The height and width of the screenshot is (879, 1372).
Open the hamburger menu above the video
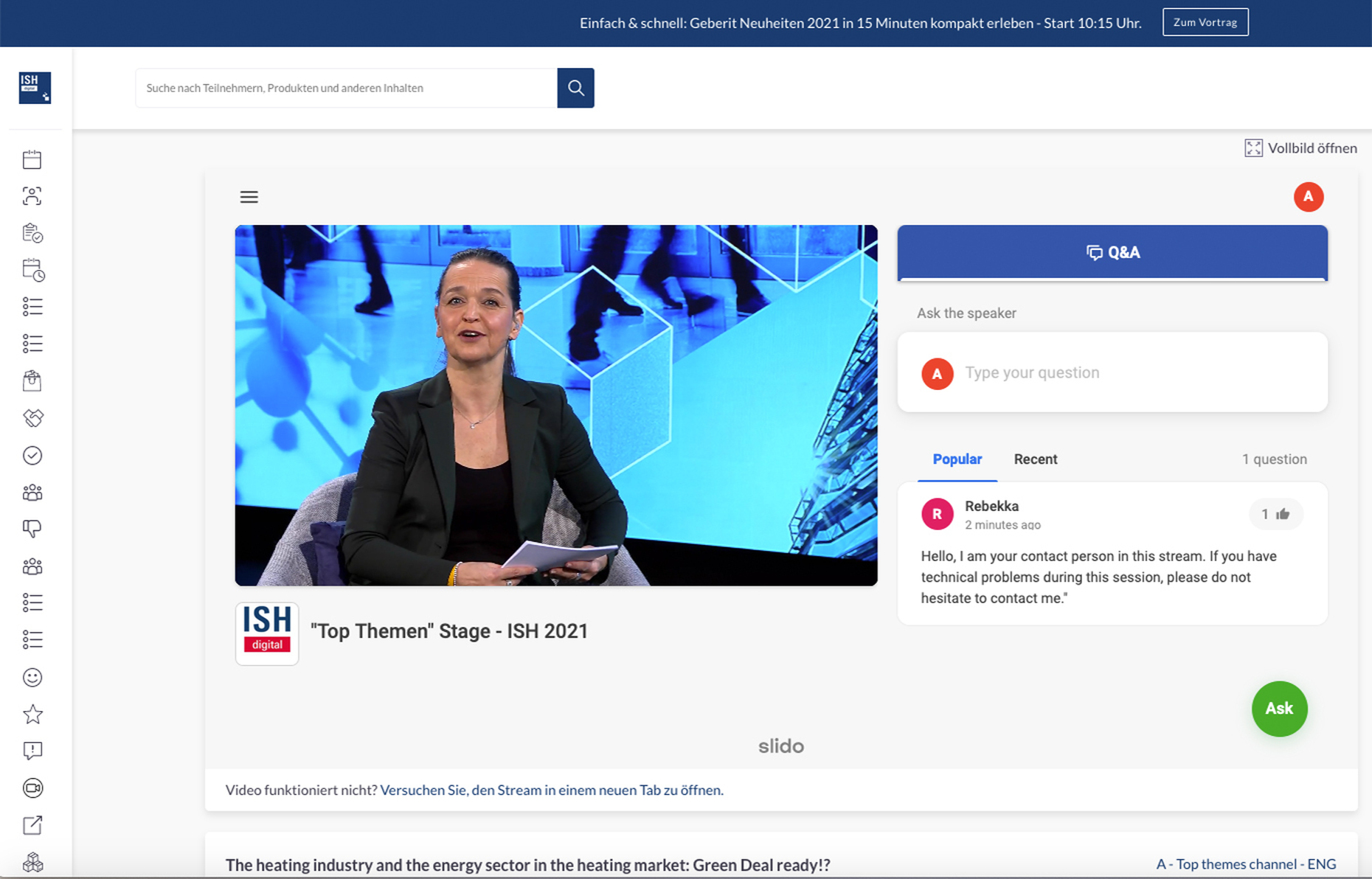tap(249, 197)
